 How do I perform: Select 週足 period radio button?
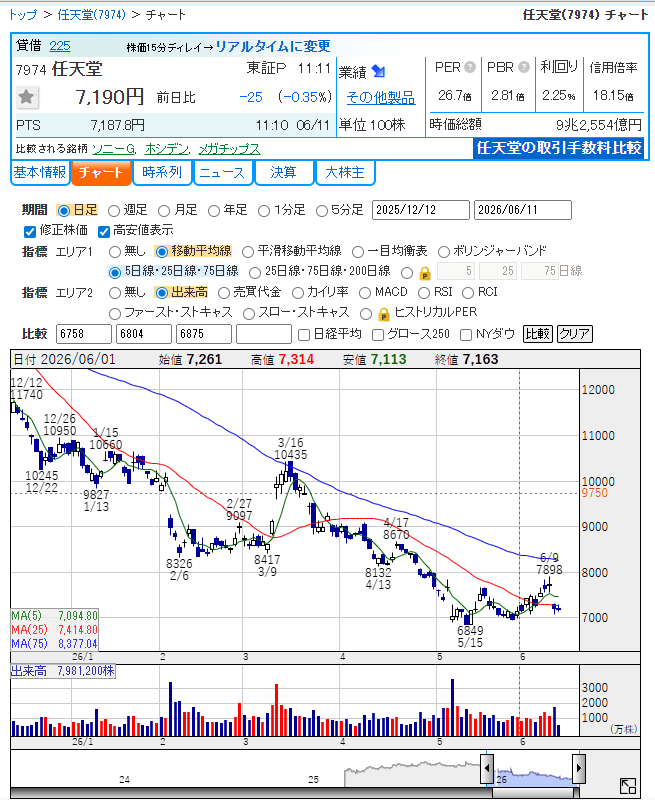pyautogui.click(x=114, y=211)
